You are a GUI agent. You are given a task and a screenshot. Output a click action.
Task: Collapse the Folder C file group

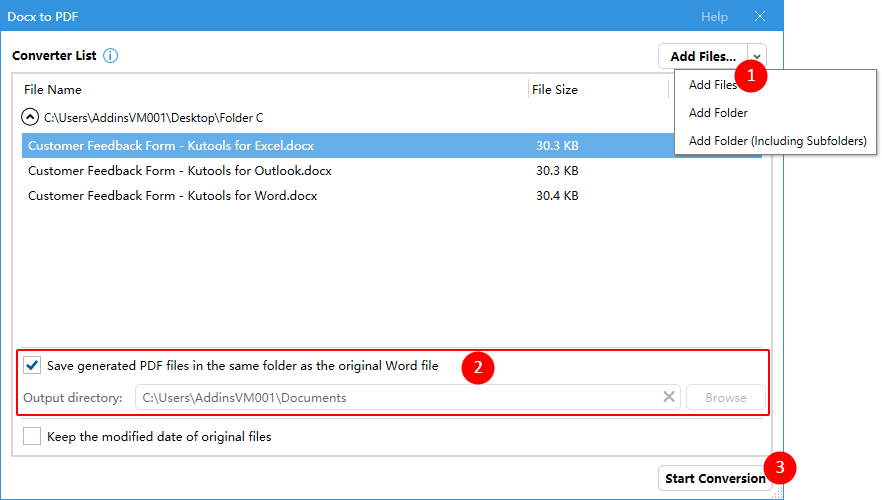coord(31,118)
